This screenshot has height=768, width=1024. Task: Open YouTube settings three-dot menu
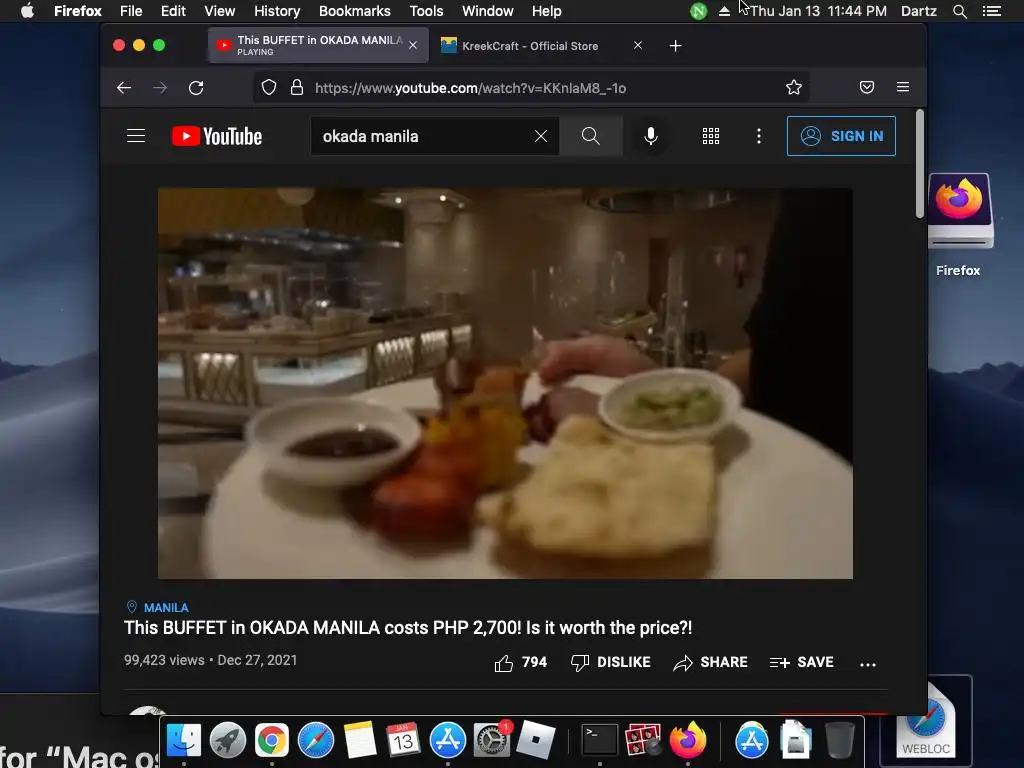coord(758,136)
